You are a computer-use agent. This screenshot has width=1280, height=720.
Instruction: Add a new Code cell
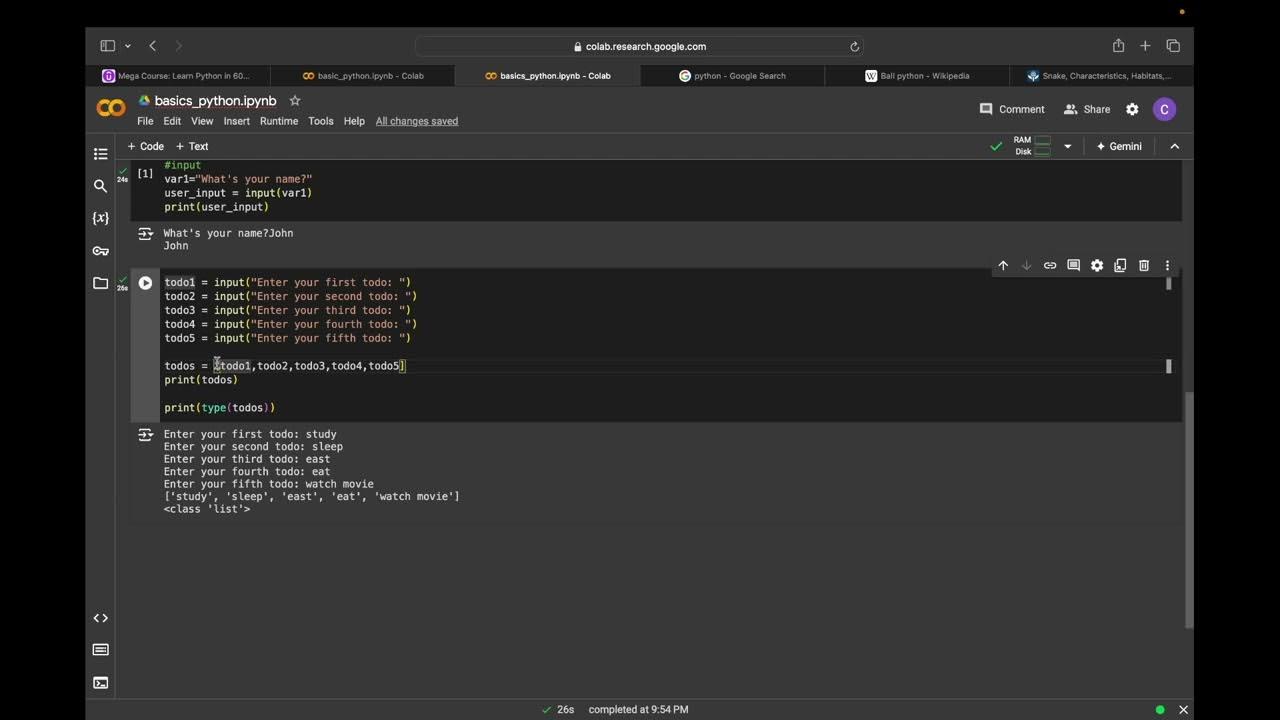click(x=146, y=146)
